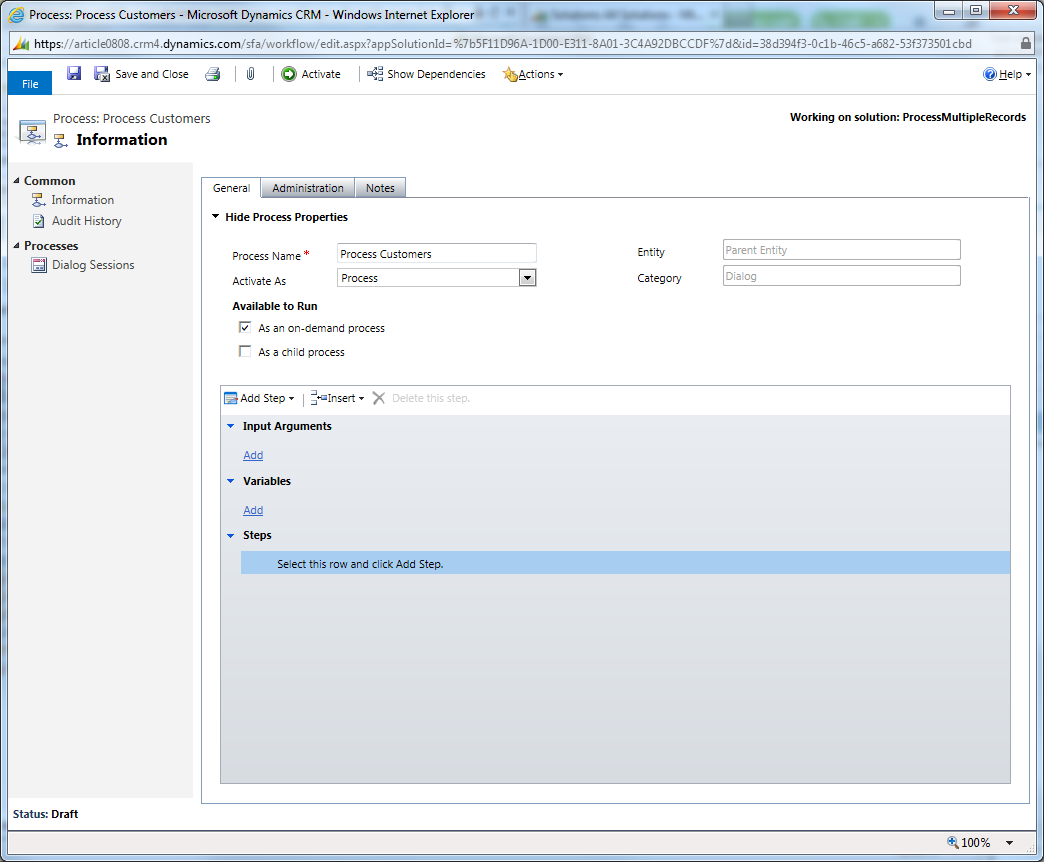
Task: Click the Audit History icon
Action: [39, 220]
